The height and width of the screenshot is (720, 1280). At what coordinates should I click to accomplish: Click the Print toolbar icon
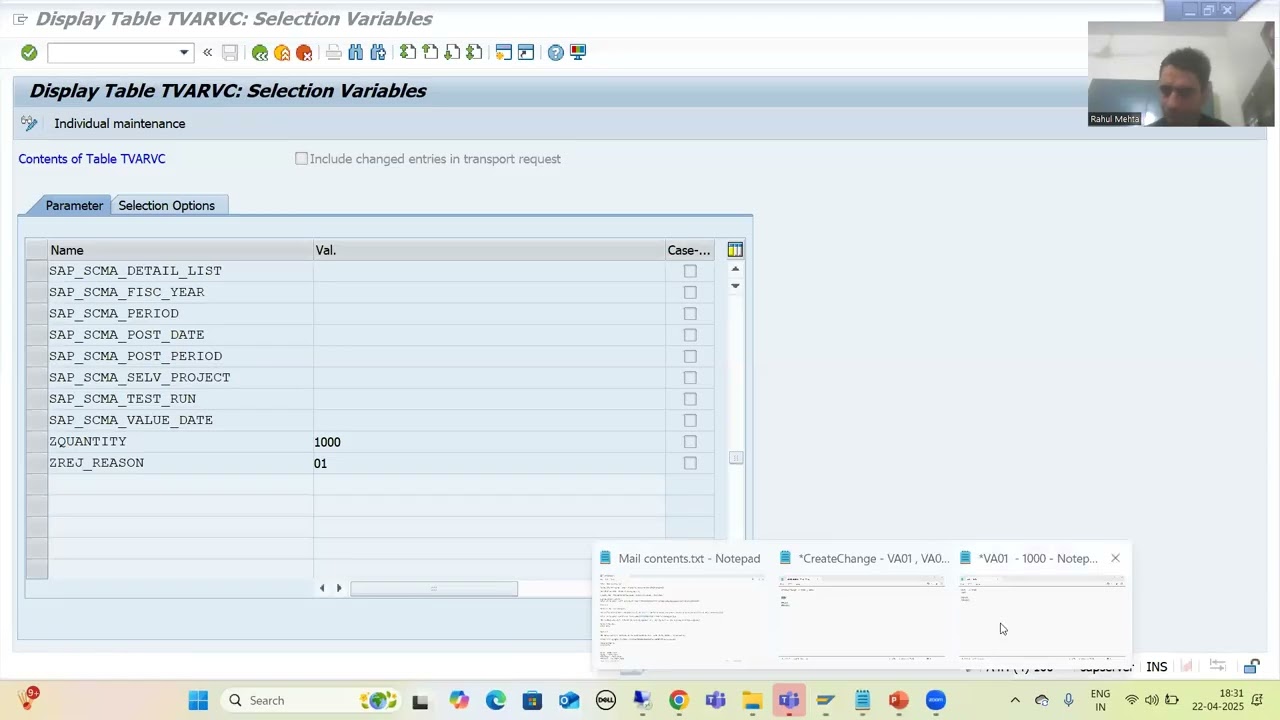[334, 52]
